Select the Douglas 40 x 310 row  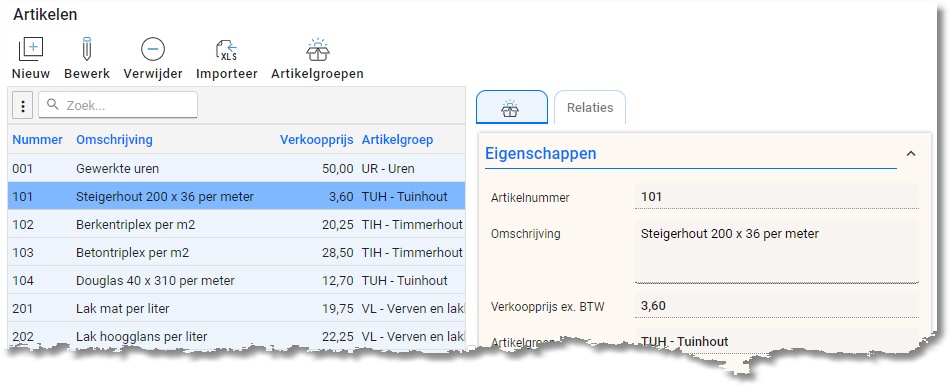[x=237, y=280]
